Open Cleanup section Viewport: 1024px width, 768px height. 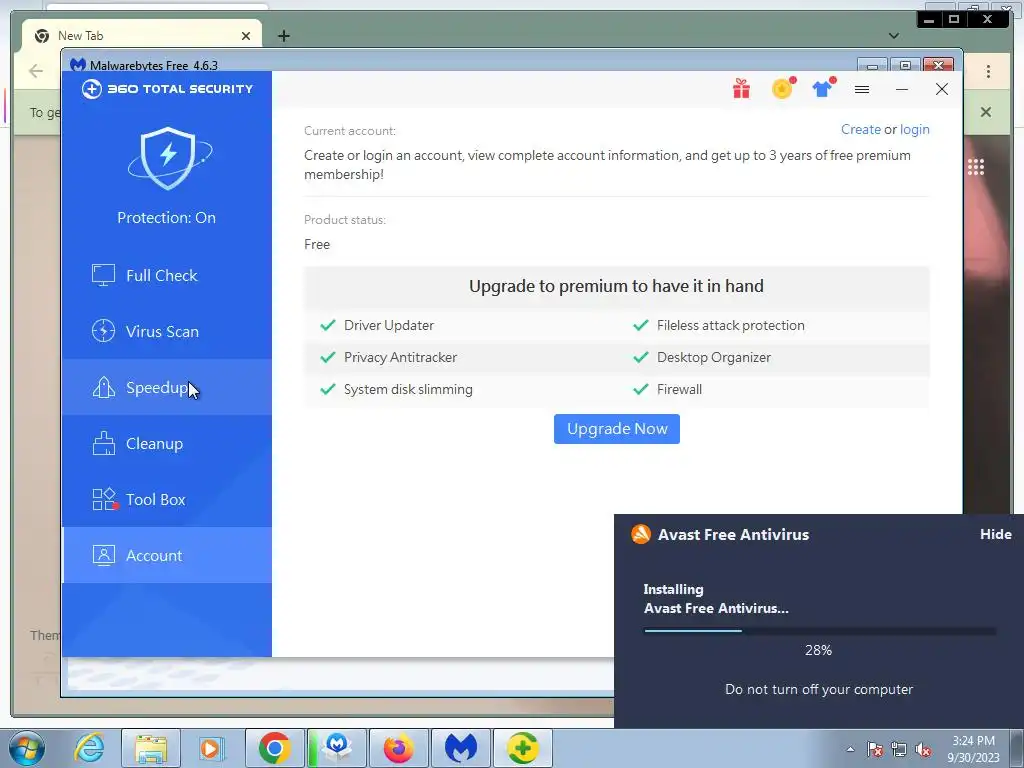point(167,443)
